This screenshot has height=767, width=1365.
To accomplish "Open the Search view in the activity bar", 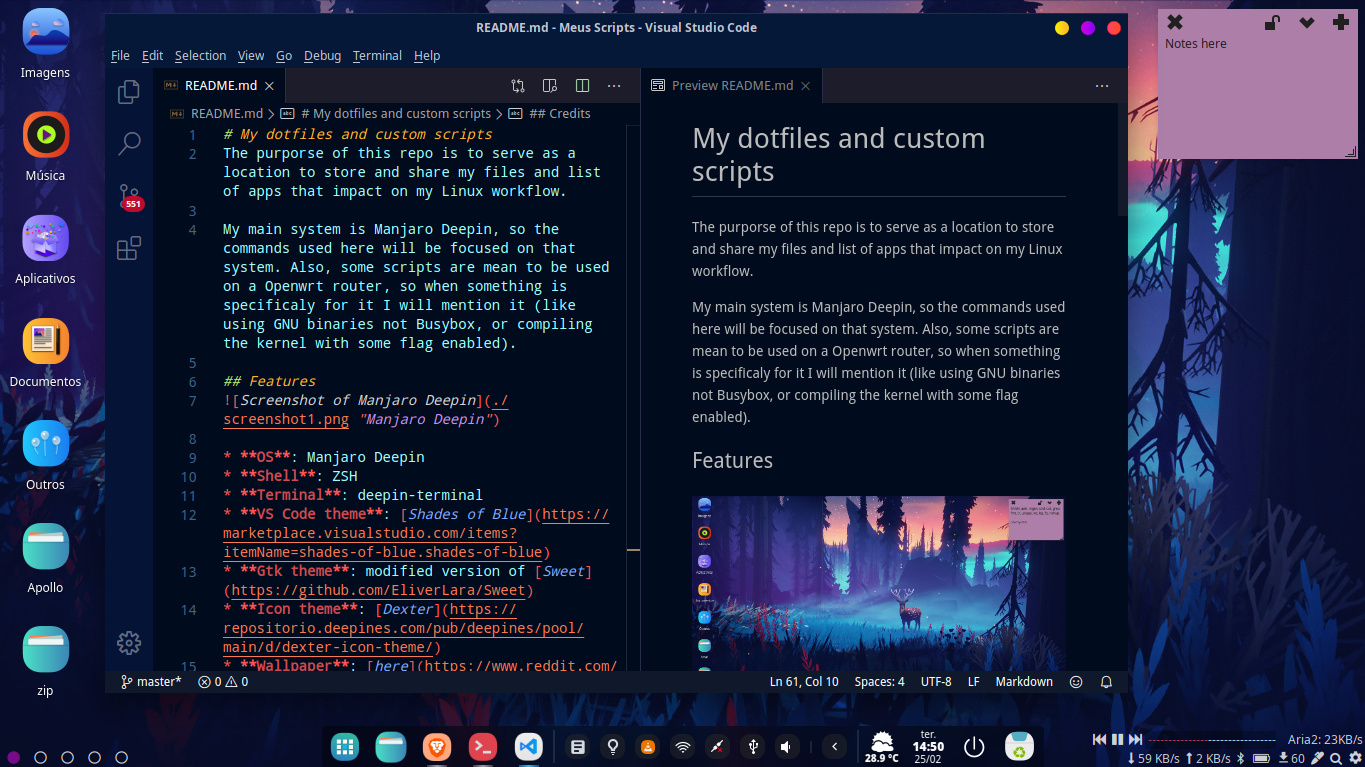I will [129, 144].
